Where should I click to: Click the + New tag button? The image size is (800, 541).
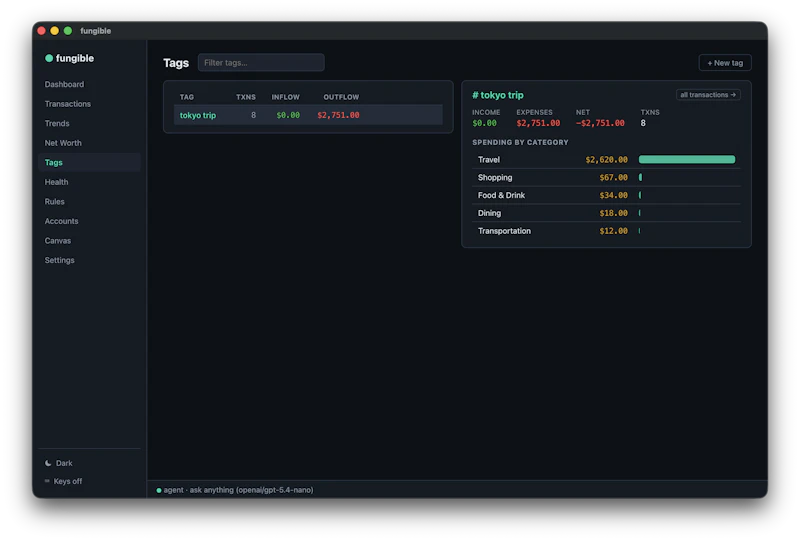pyautogui.click(x=725, y=63)
